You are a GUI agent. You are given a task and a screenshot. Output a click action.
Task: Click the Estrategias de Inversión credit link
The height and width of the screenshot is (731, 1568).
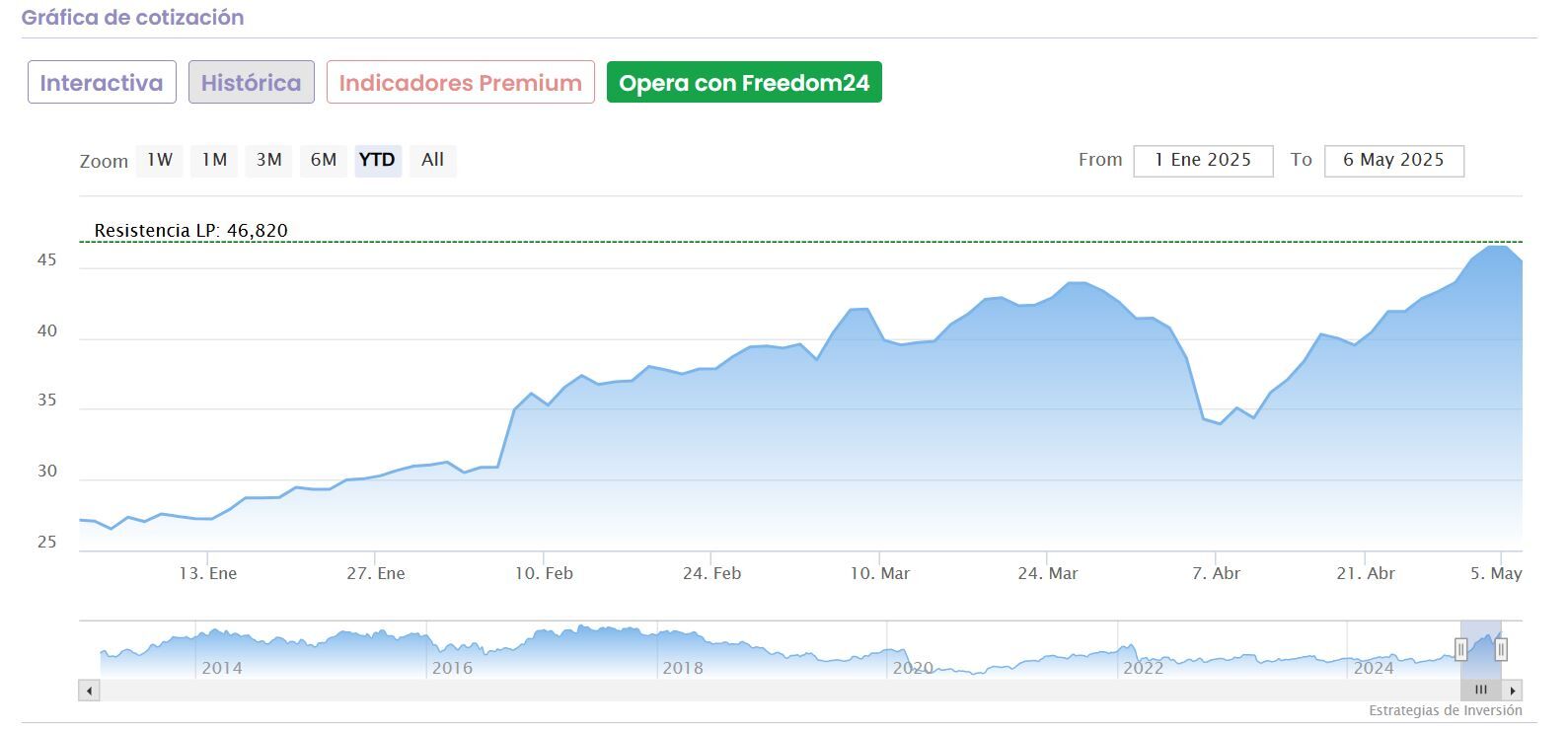pyautogui.click(x=1445, y=710)
